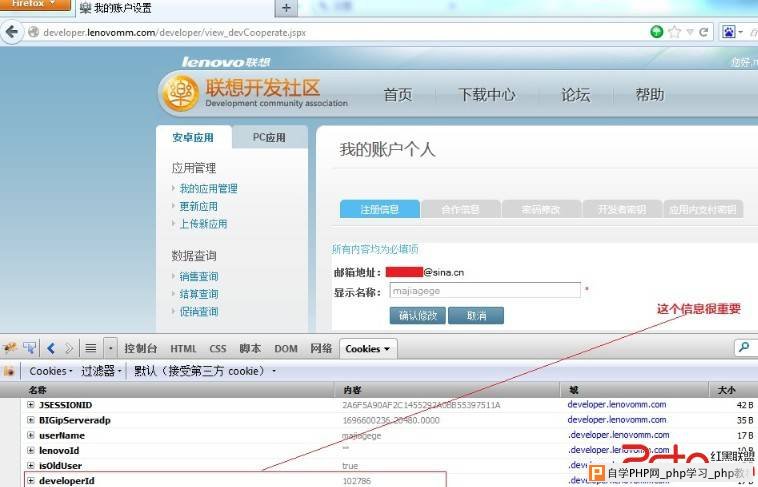Viewport: 758px width, 487px height.
Task: Open the small dropdown next to lines icon
Action: click(111, 348)
